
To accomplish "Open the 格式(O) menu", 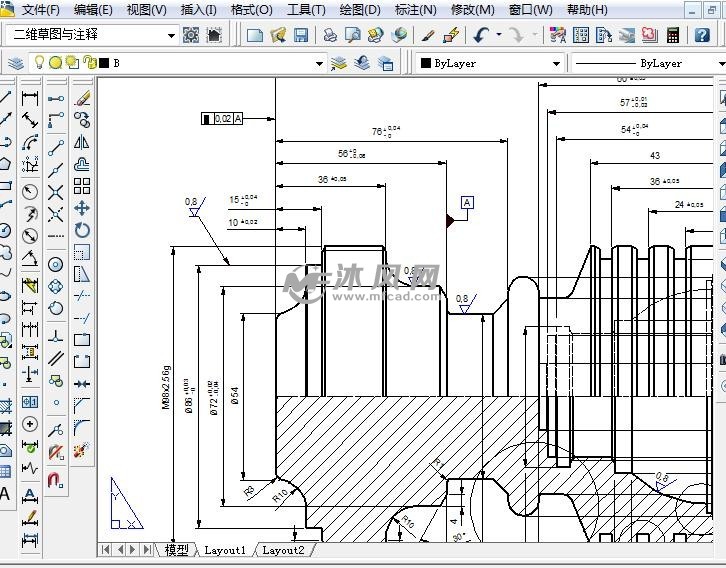I will point(251,10).
